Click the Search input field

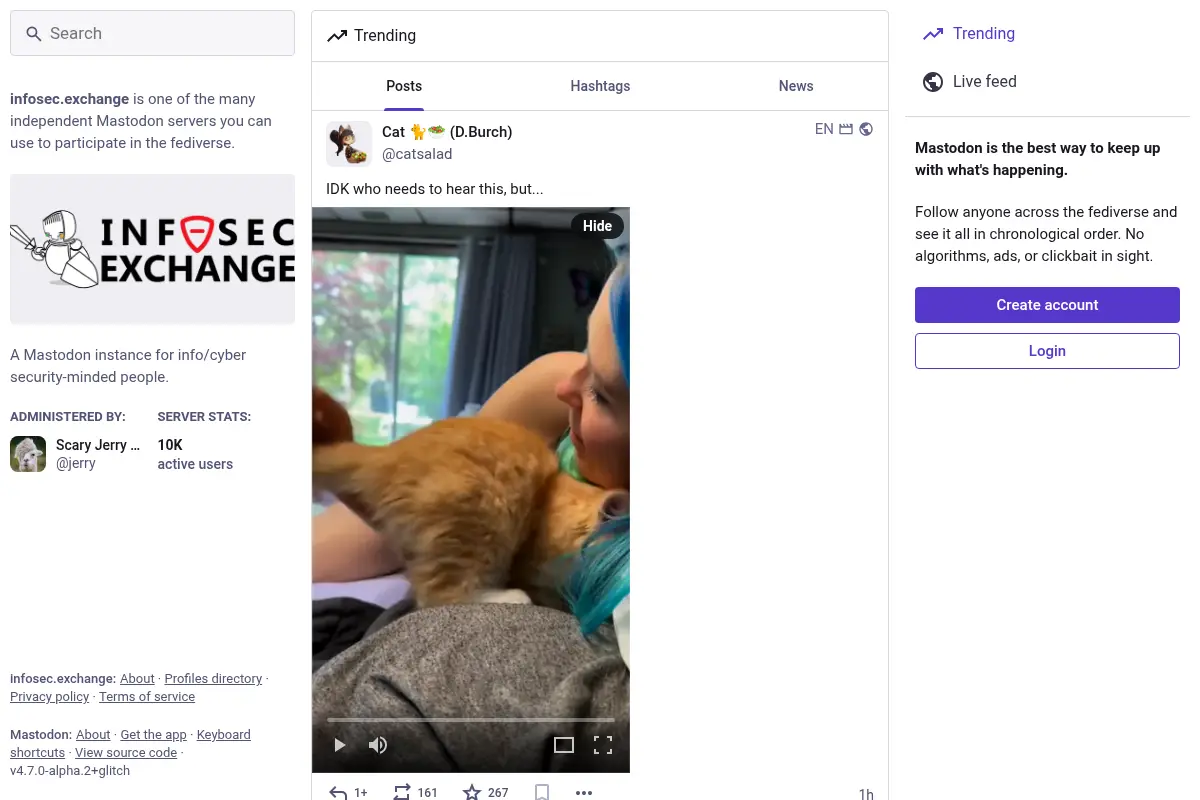tap(152, 33)
